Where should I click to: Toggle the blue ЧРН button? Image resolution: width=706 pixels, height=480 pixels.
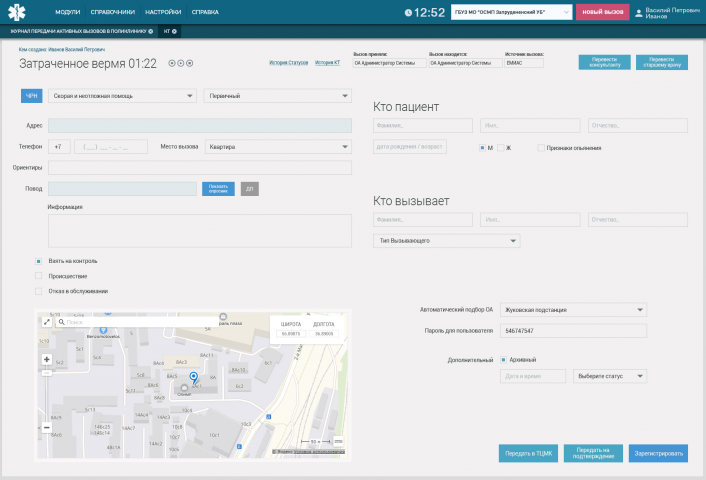click(x=32, y=96)
